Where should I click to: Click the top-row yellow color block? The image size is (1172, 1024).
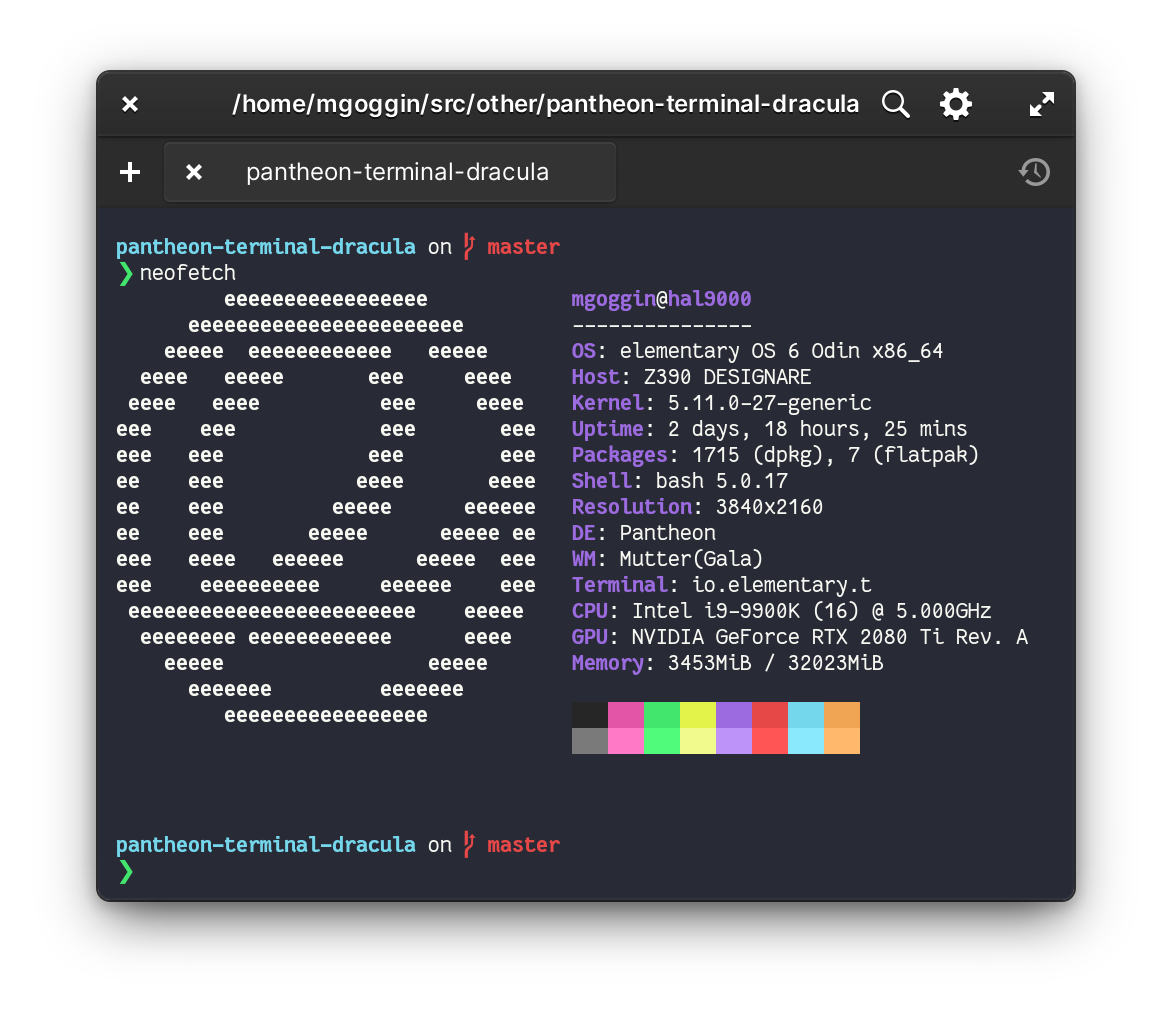click(x=698, y=715)
